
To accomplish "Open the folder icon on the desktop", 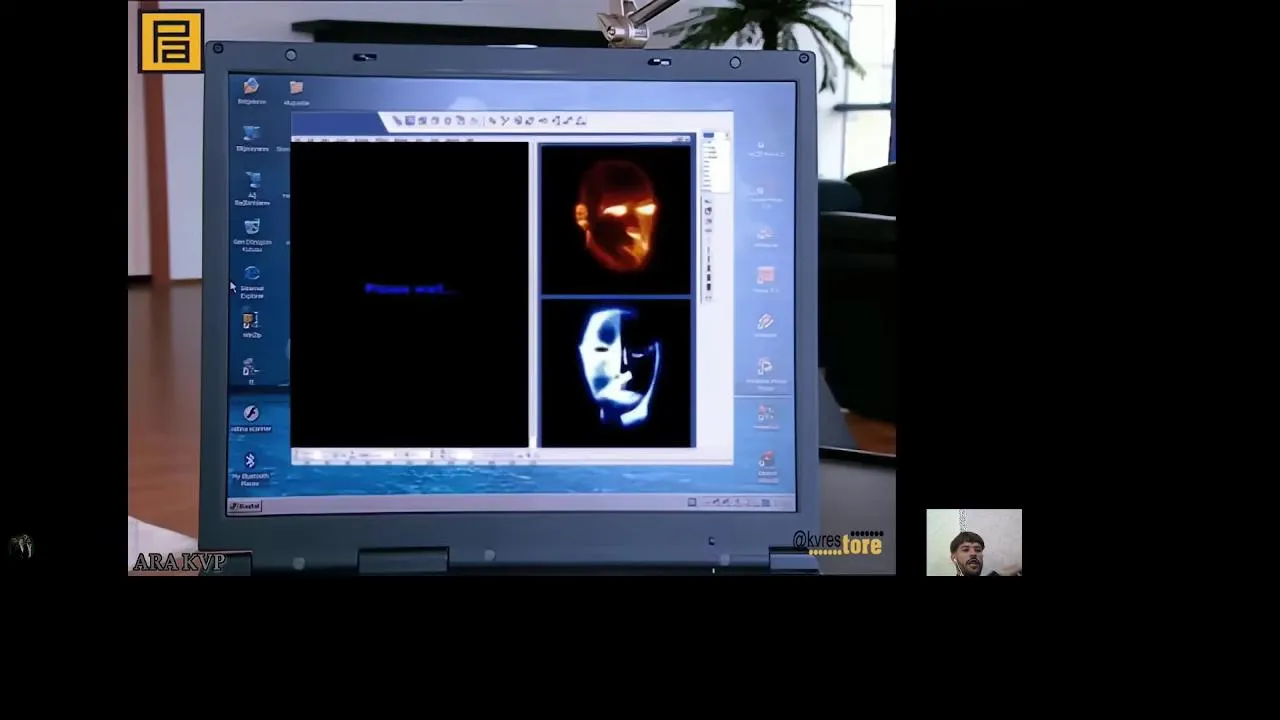I will 296,93.
